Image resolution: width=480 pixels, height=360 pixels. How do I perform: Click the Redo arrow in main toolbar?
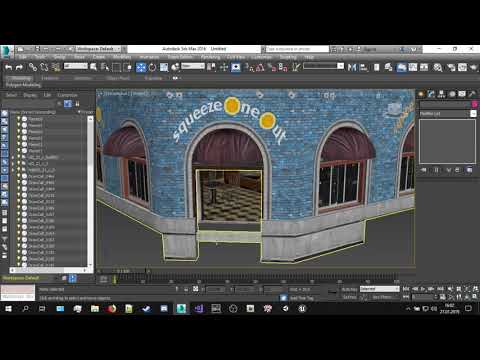19,67
